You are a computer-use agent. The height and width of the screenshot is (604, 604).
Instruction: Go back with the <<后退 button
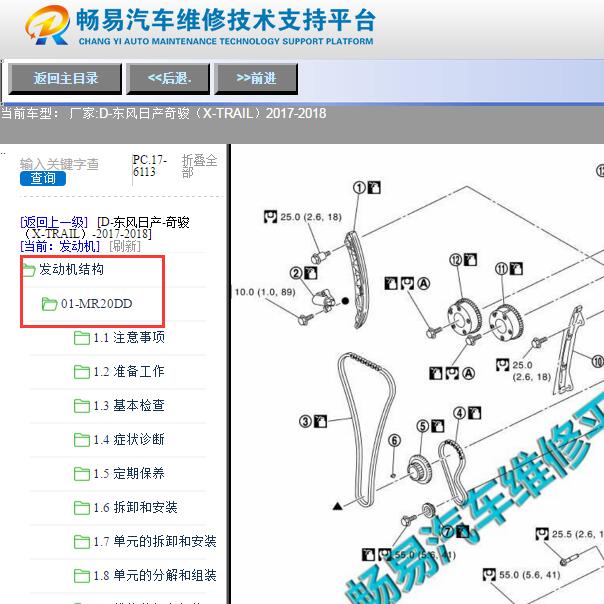(168, 79)
